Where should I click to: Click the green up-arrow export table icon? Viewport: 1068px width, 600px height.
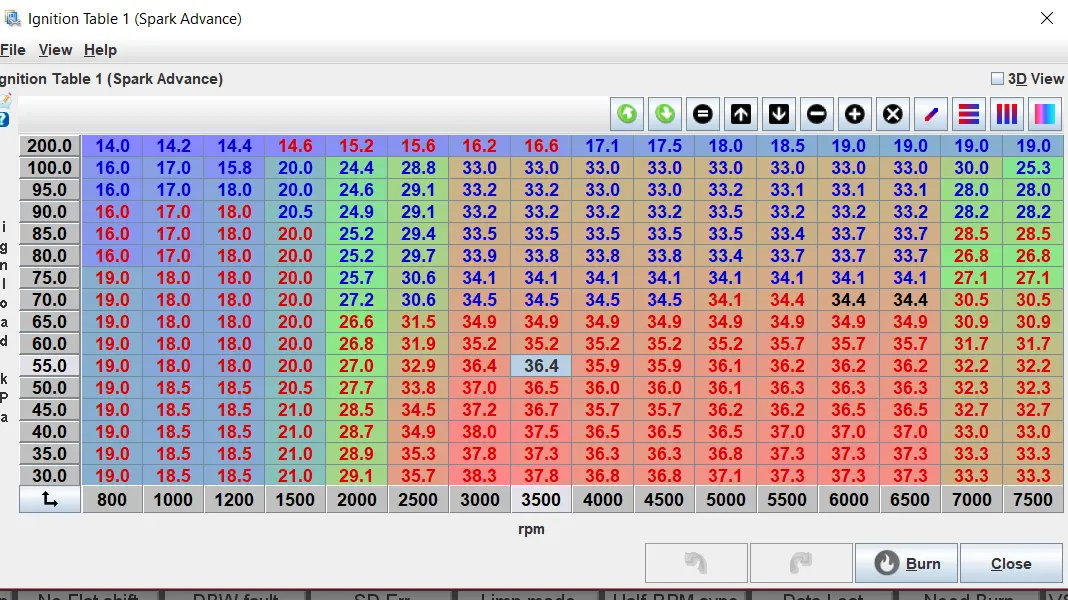pos(627,114)
